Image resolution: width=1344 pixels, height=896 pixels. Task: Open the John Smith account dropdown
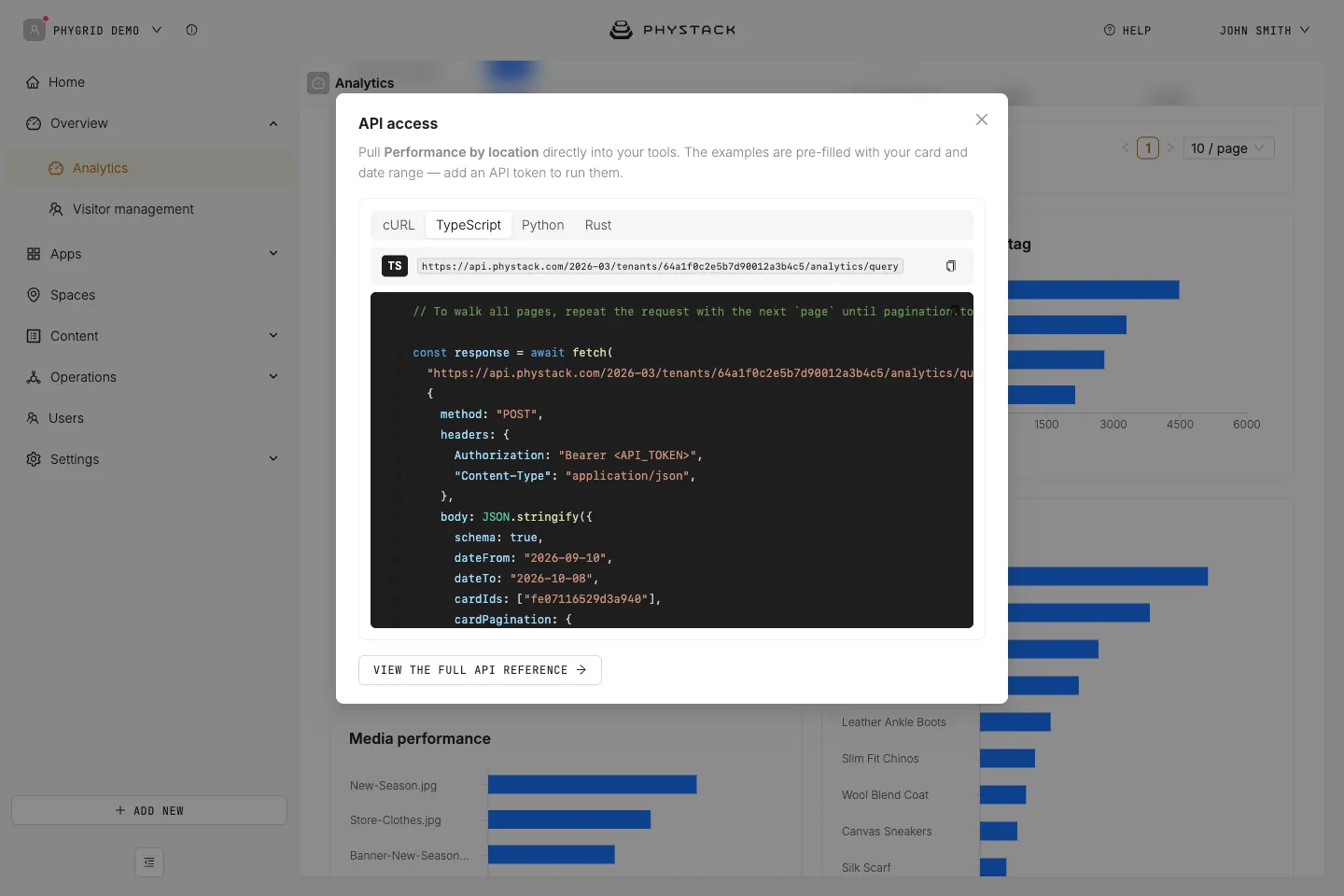coord(1265,30)
